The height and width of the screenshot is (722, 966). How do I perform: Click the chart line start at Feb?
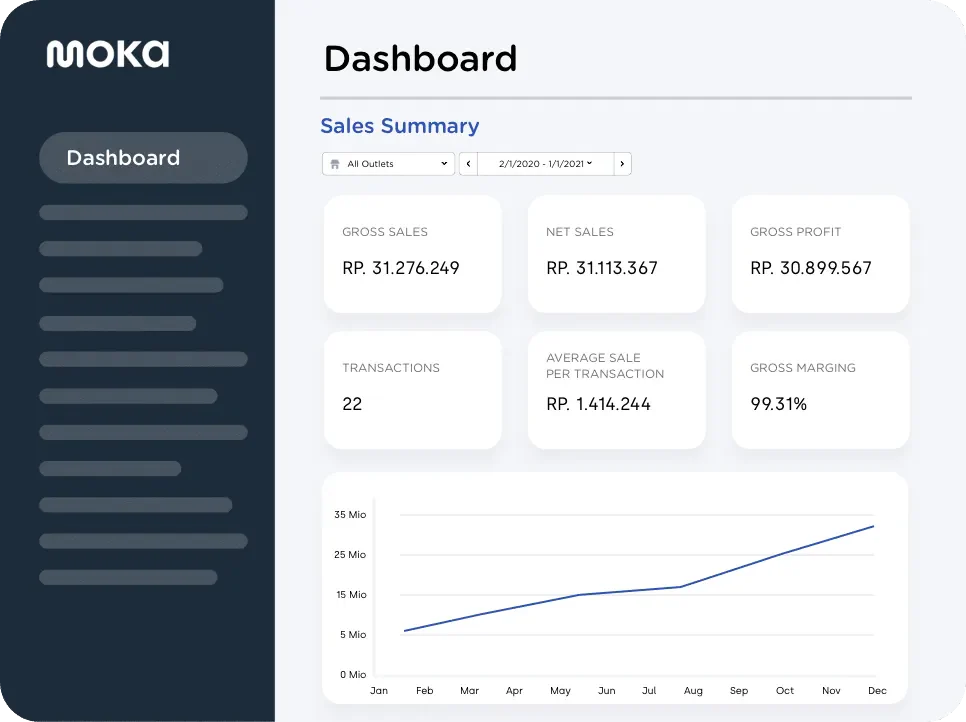point(405,630)
